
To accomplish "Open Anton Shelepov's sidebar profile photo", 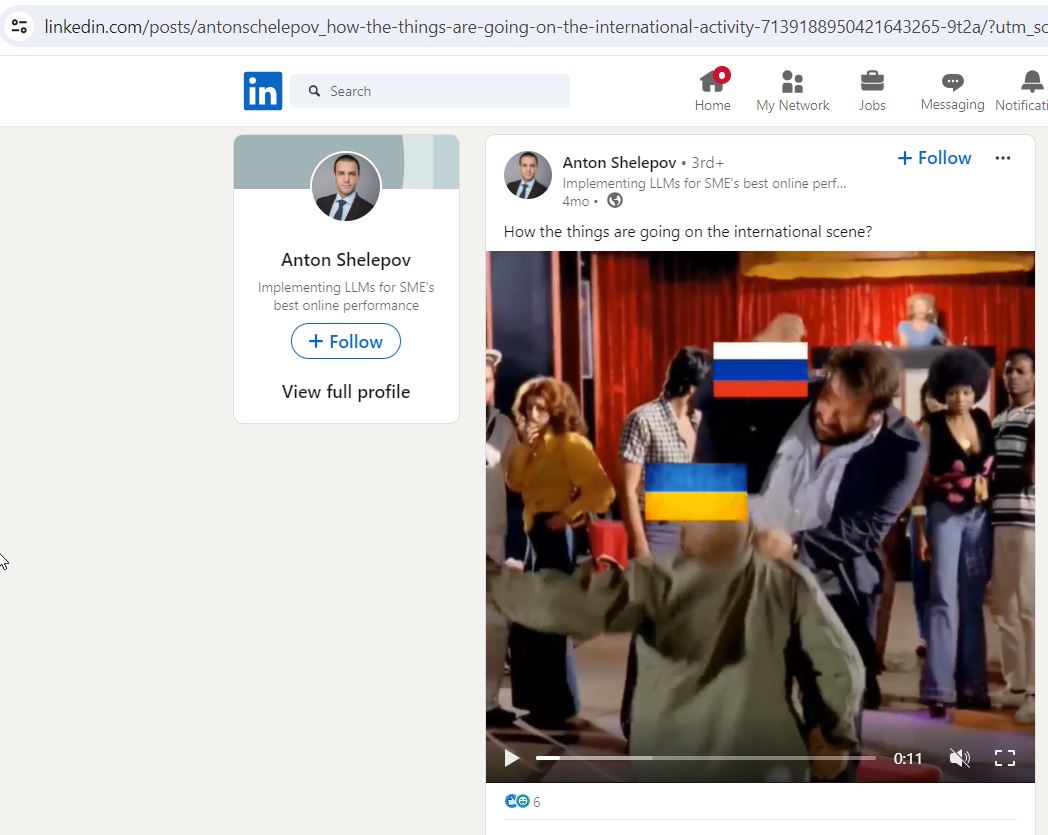I will tap(346, 187).
